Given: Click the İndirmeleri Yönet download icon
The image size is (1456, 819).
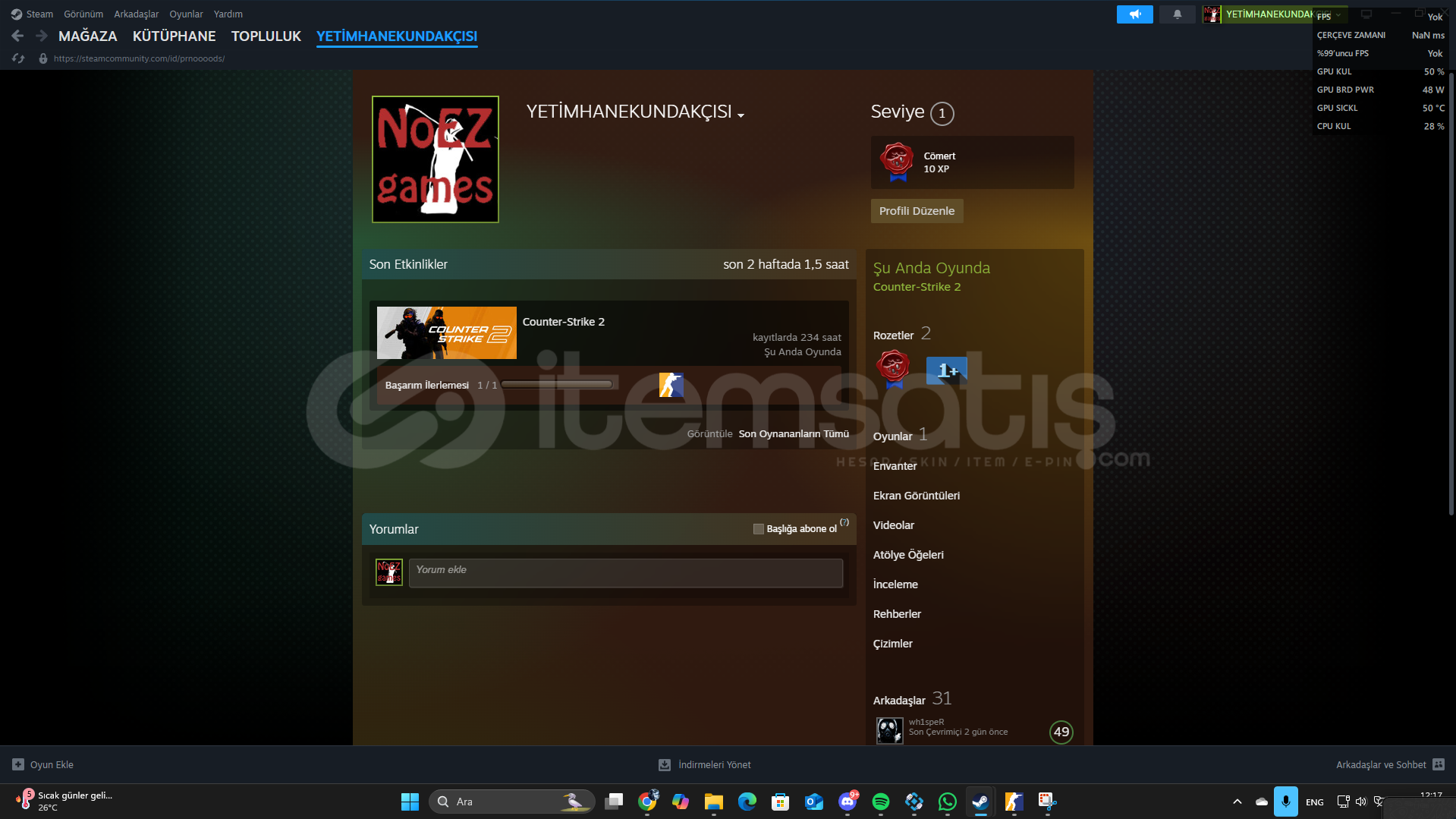Looking at the screenshot, I should [x=664, y=764].
